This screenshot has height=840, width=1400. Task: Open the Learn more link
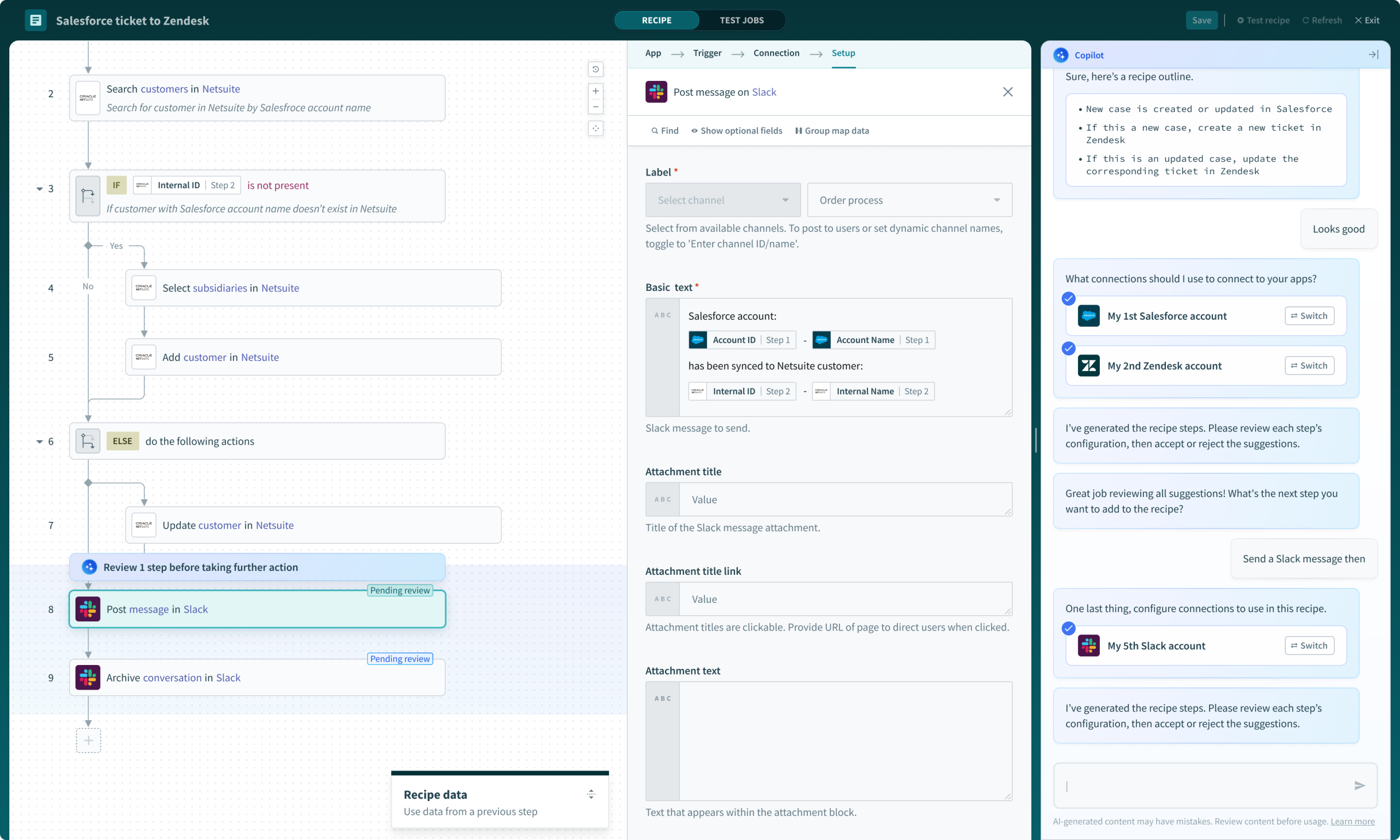click(x=1352, y=821)
